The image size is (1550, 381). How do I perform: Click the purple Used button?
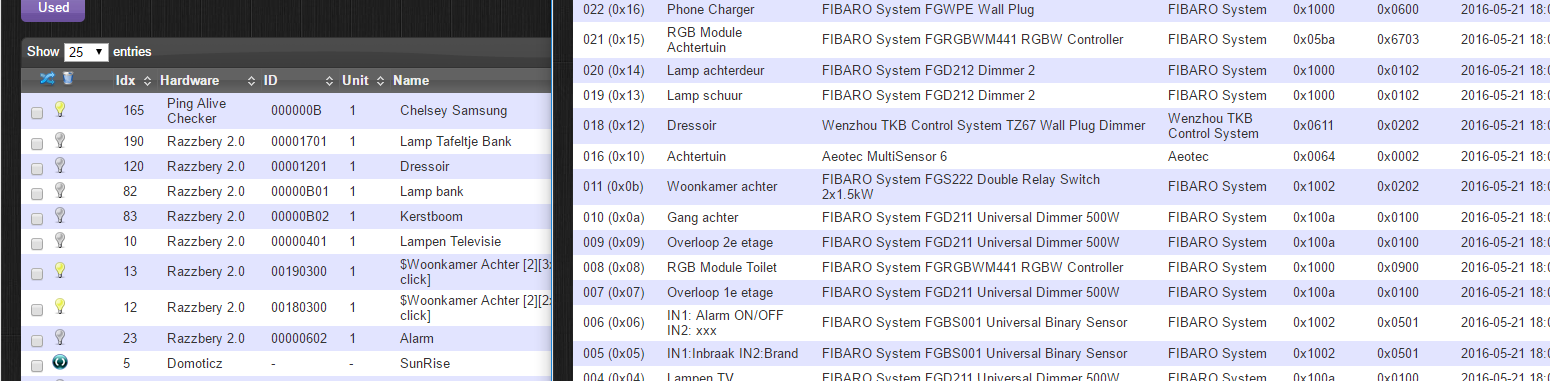(53, 8)
